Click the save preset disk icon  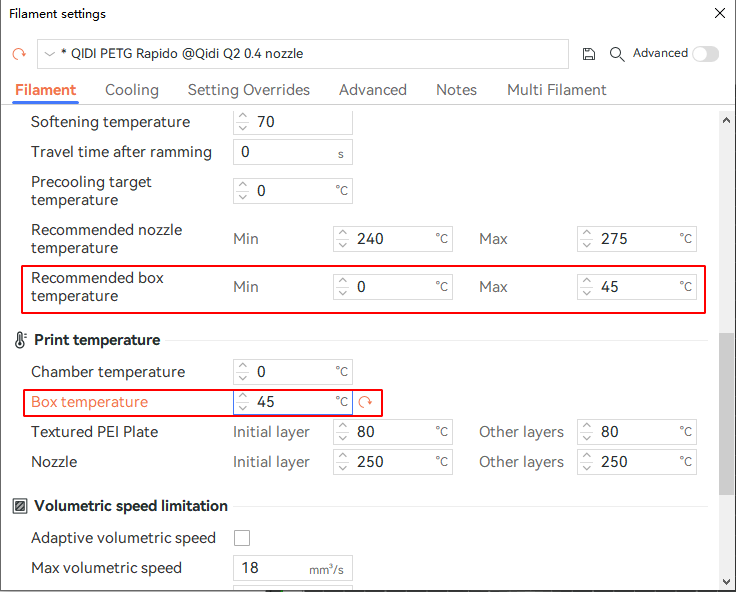coord(589,54)
